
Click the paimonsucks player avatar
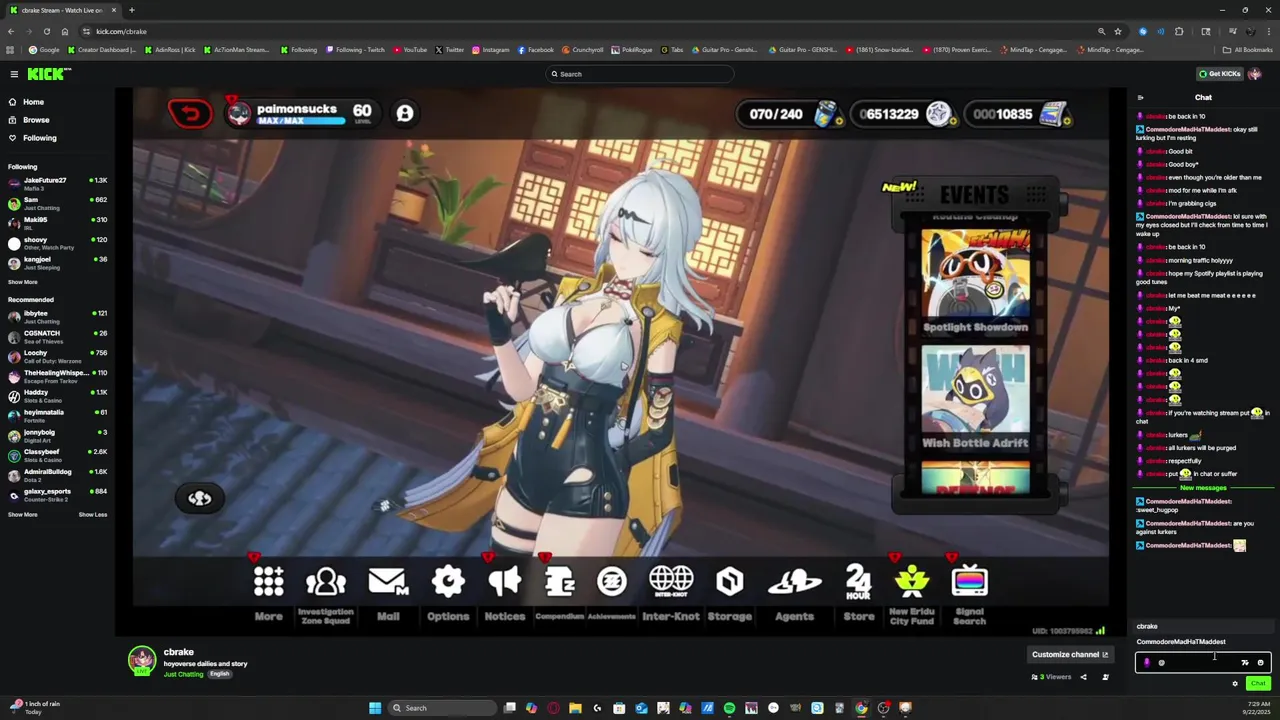coord(239,114)
